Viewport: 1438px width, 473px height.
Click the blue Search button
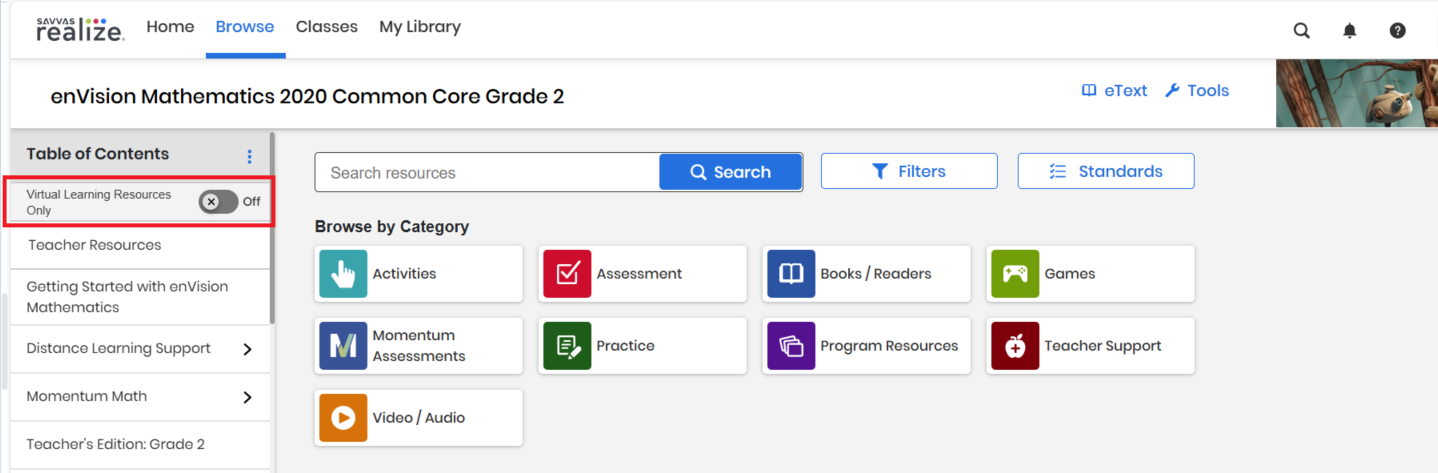[731, 172]
